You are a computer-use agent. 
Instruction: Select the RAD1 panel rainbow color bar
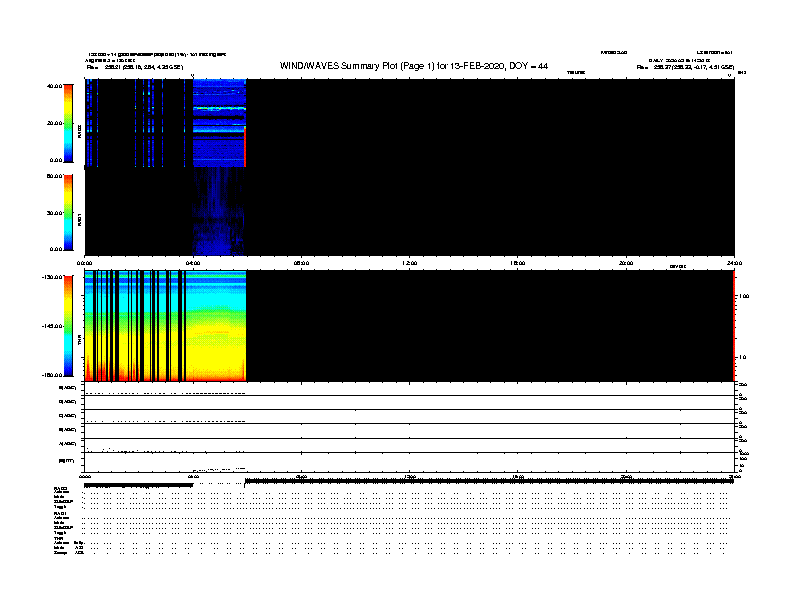(x=68, y=213)
